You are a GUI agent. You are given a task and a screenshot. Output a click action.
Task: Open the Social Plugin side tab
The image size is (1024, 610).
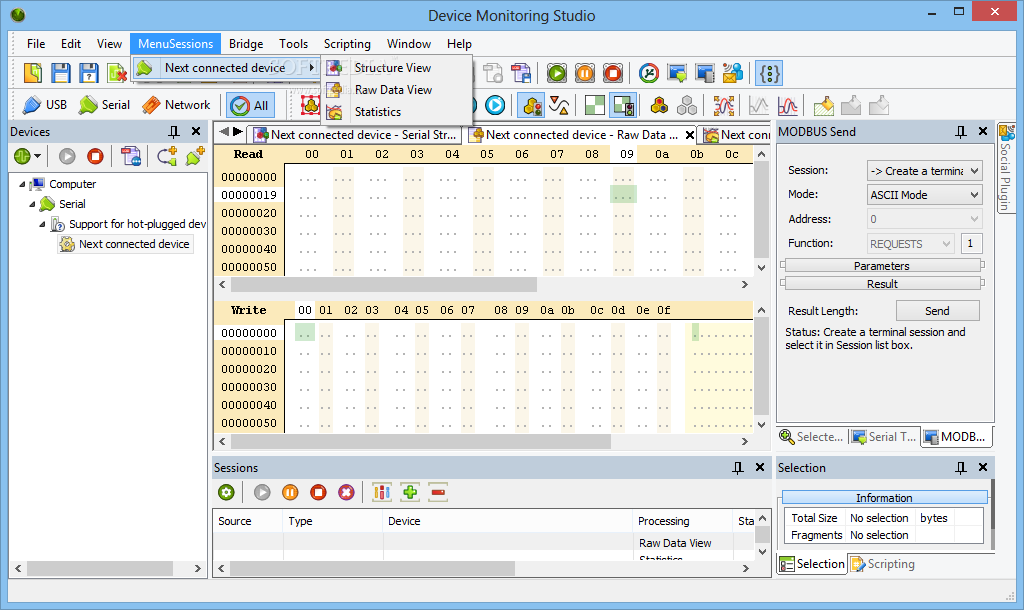1006,168
